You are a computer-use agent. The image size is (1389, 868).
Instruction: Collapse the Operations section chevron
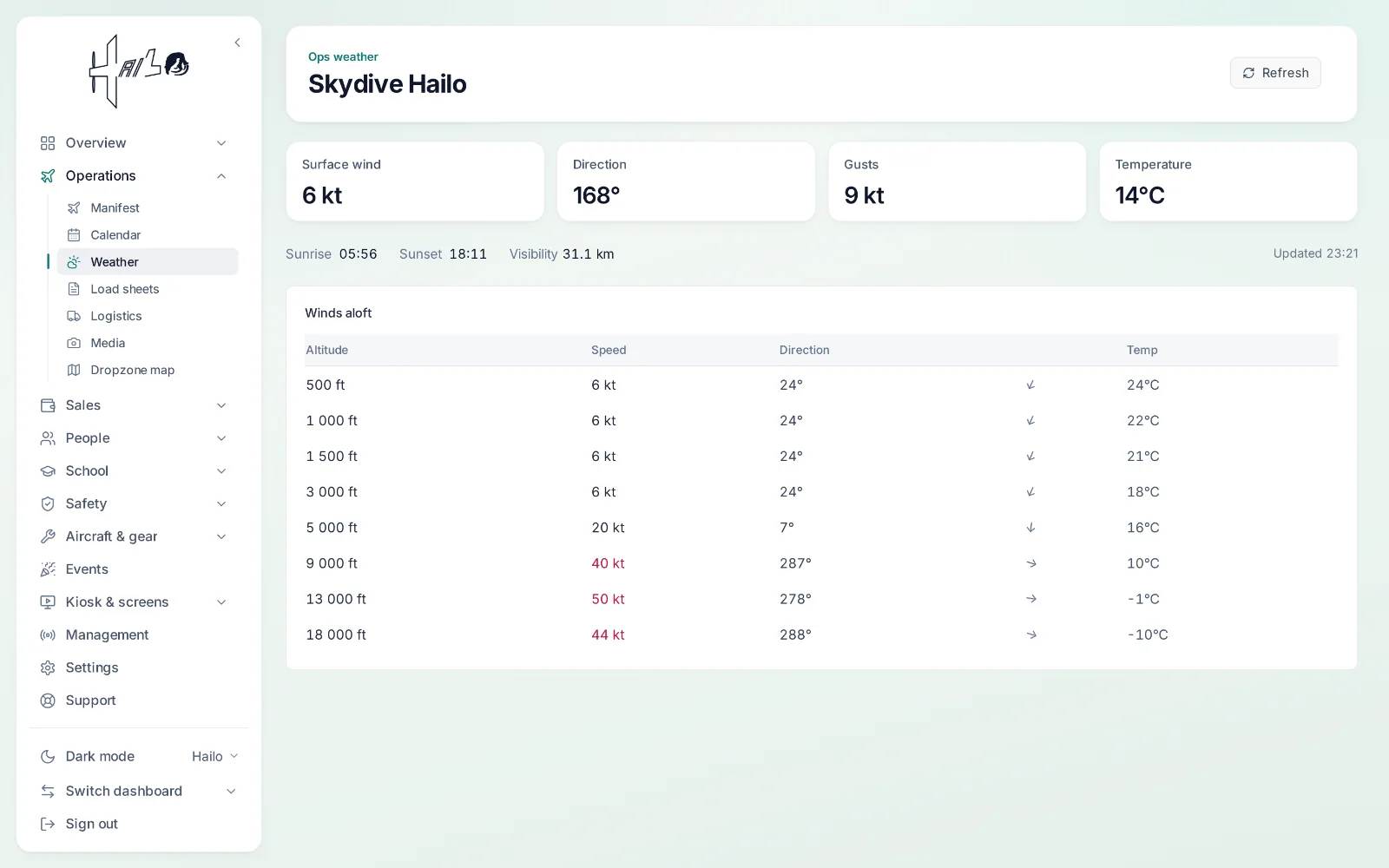tap(221, 176)
